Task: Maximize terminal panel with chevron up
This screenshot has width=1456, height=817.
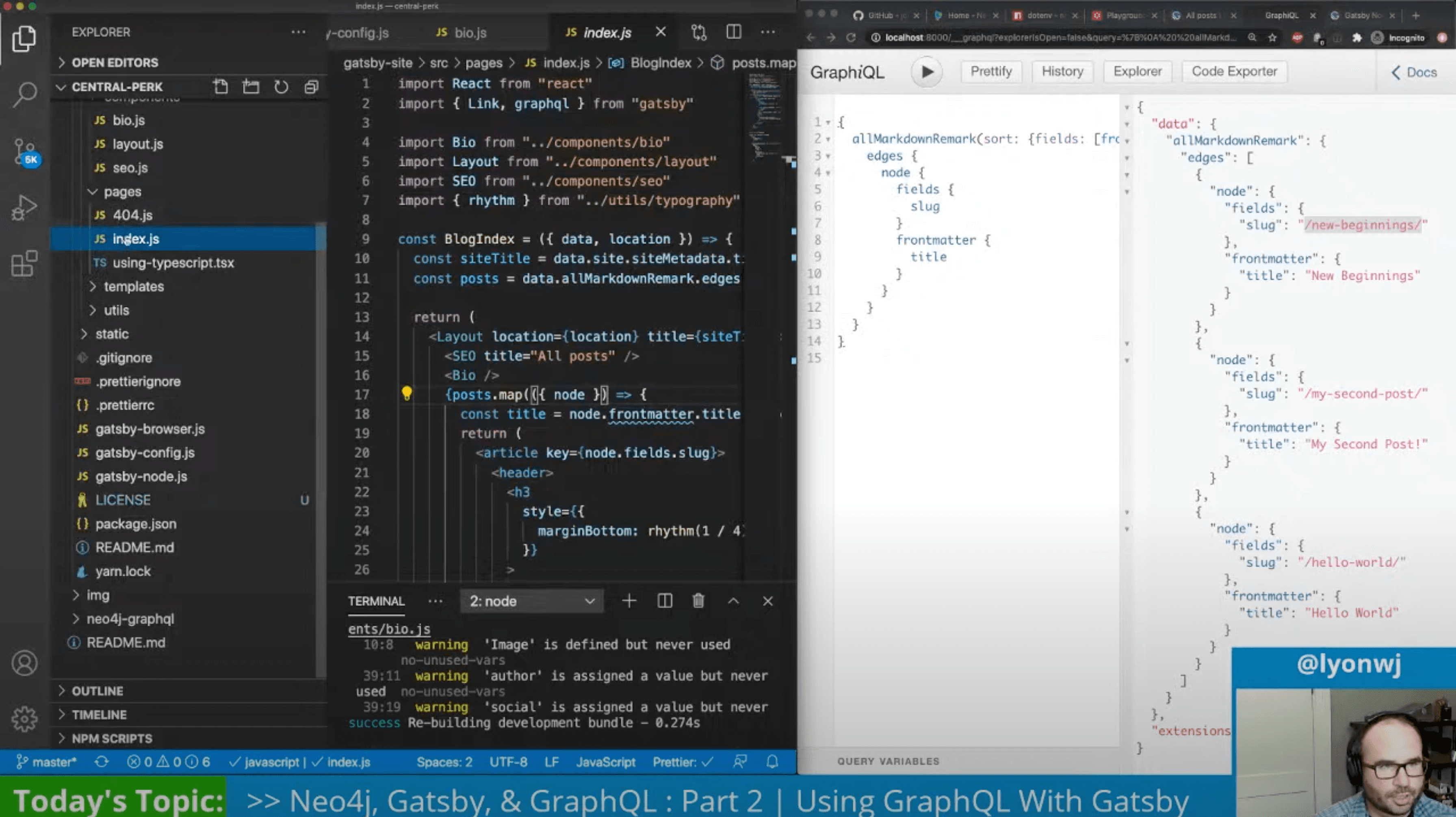Action: [x=733, y=601]
